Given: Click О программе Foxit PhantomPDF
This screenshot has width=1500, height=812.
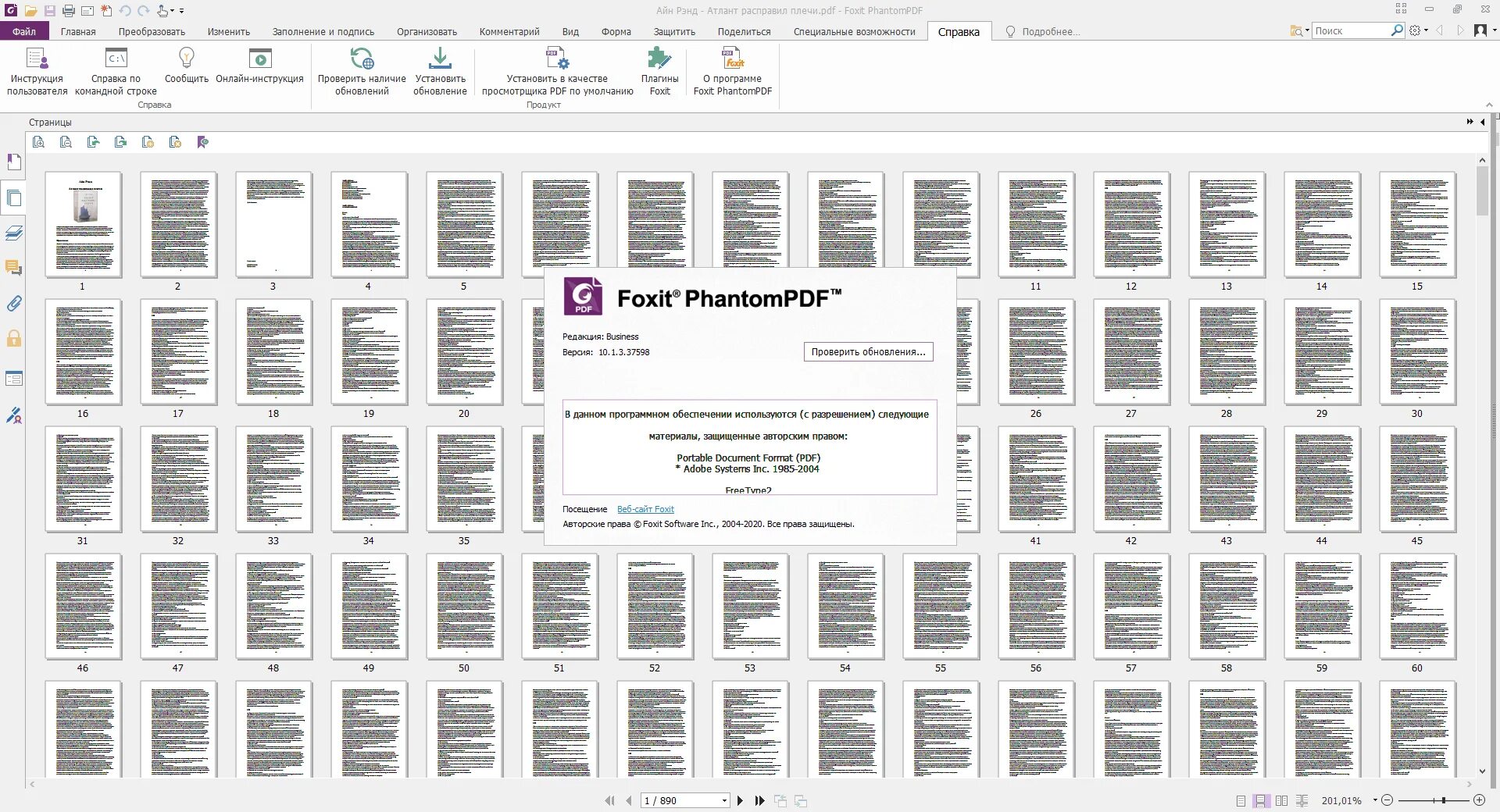Looking at the screenshot, I should (x=733, y=70).
